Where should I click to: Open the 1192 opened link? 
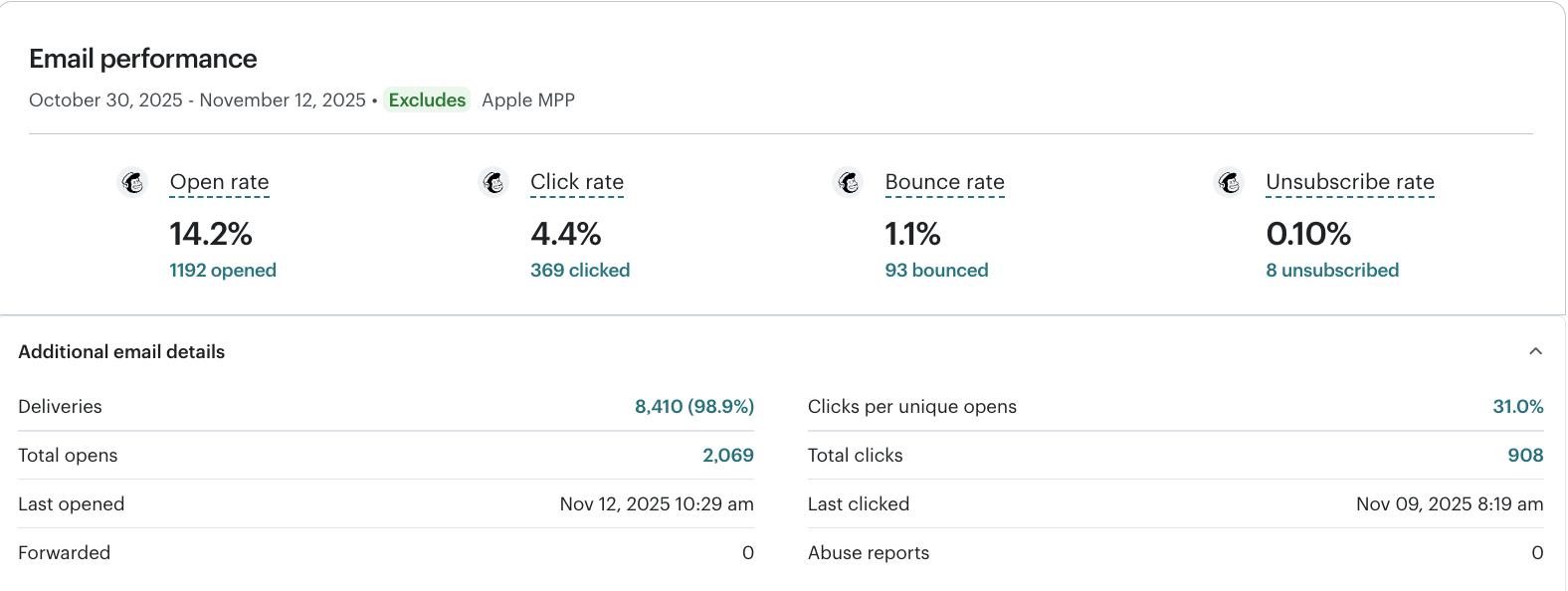pyautogui.click(x=223, y=271)
